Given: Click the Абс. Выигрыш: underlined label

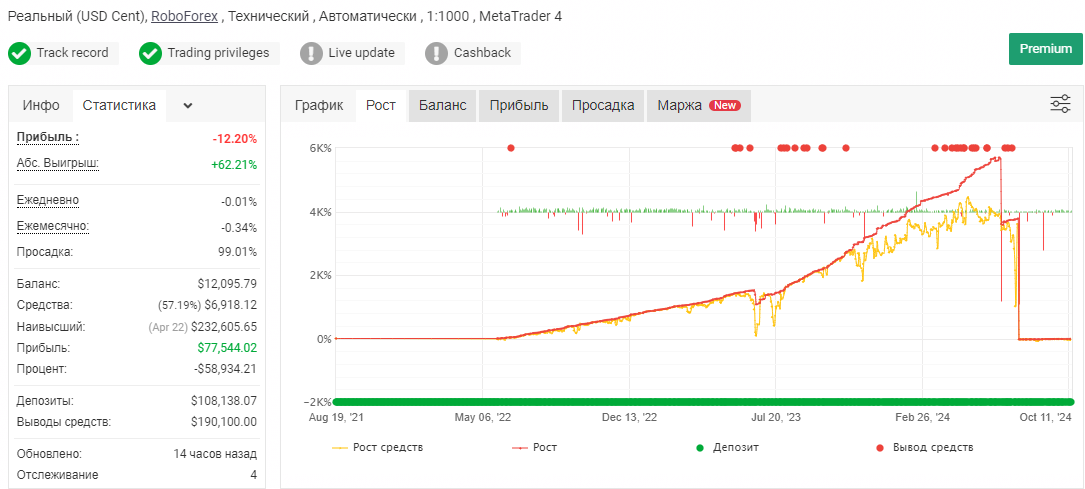Looking at the screenshot, I should (x=58, y=163).
